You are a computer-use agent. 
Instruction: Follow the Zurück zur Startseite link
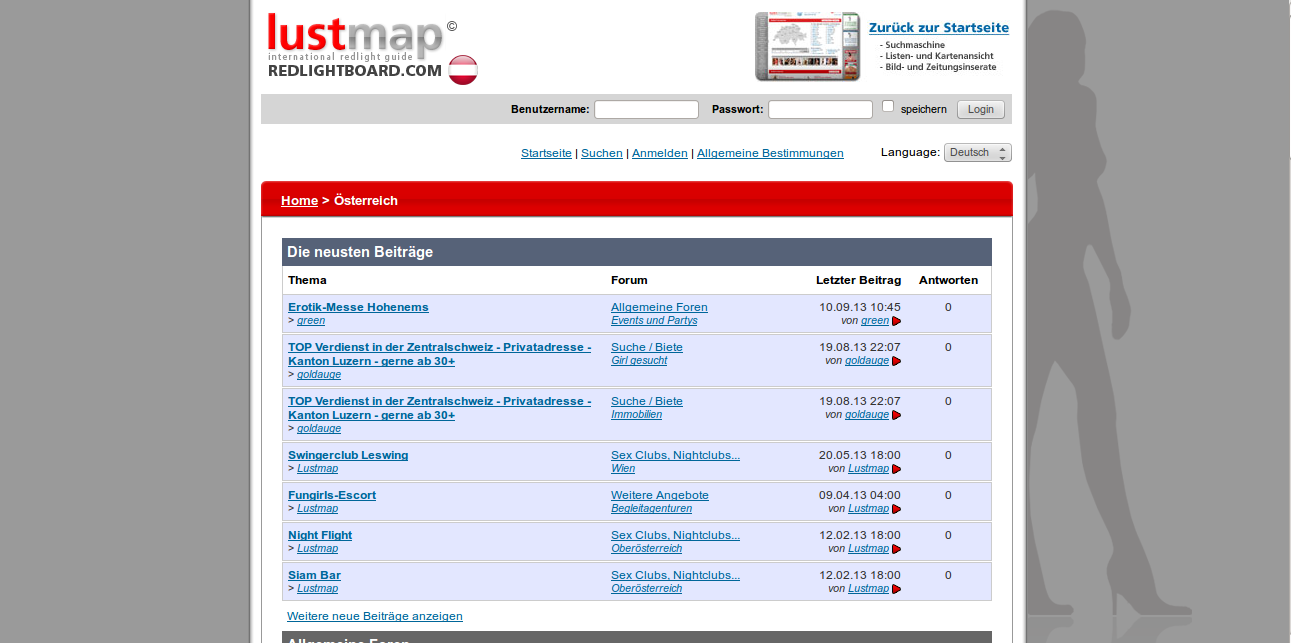[938, 28]
